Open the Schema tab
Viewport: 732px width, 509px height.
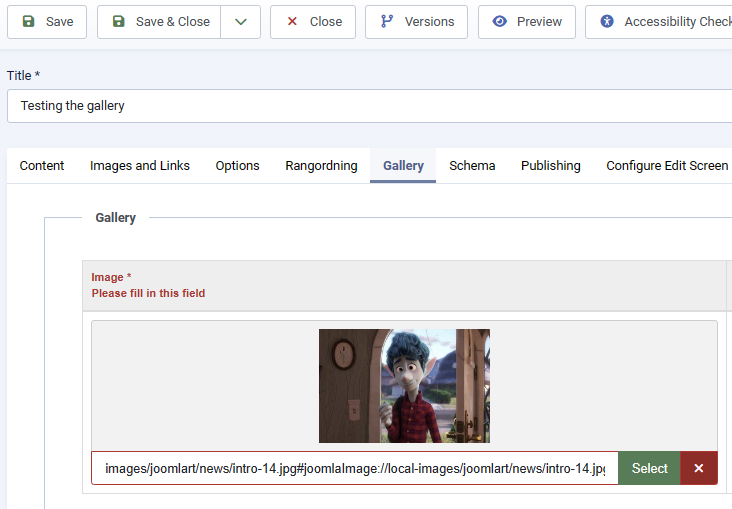[472, 166]
